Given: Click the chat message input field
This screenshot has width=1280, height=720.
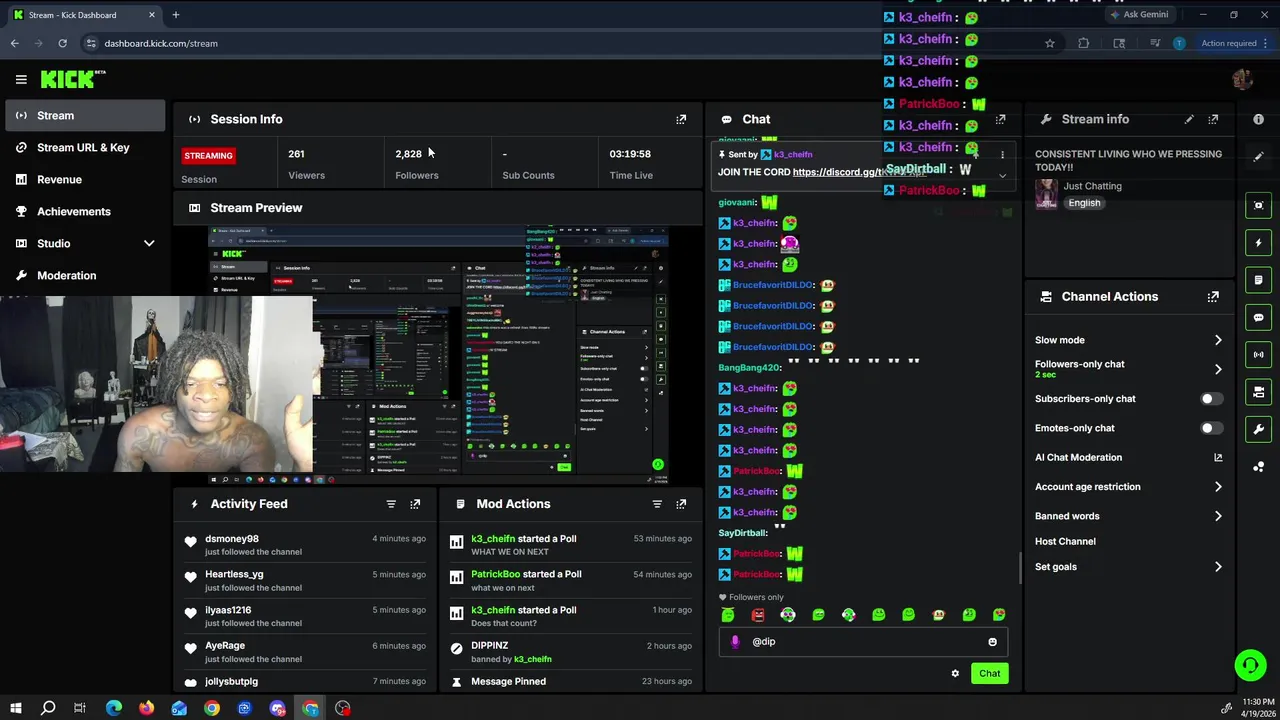Looking at the screenshot, I should pyautogui.click(x=862, y=642).
